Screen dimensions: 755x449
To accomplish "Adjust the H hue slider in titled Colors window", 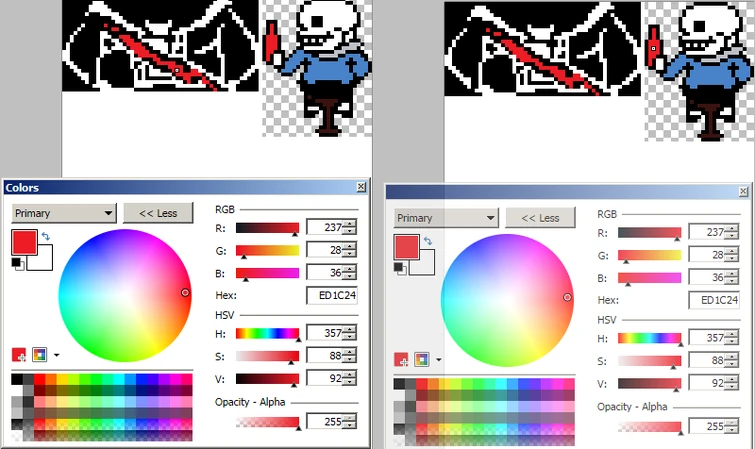I will (267, 334).
